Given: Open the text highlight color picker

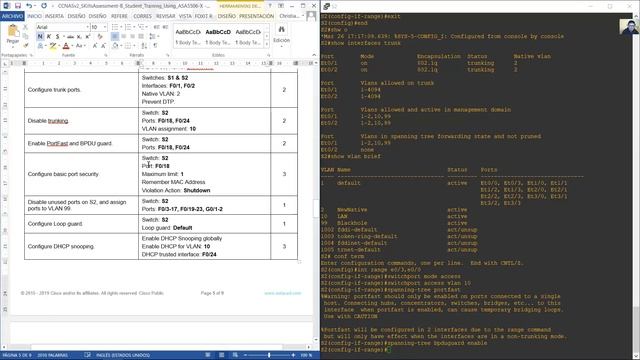Looking at the screenshot, I should tap(58, 46).
